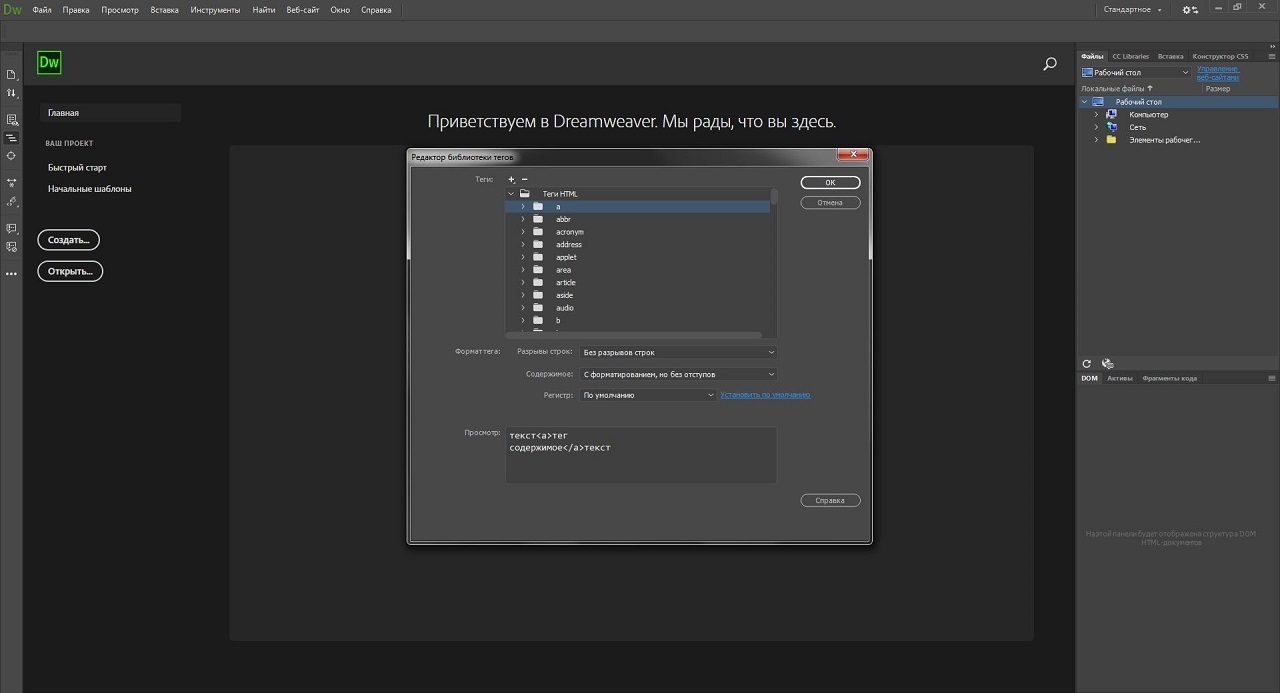Open the 'Разрывы строк' dropdown
The height and width of the screenshot is (693, 1280).
[x=678, y=352]
